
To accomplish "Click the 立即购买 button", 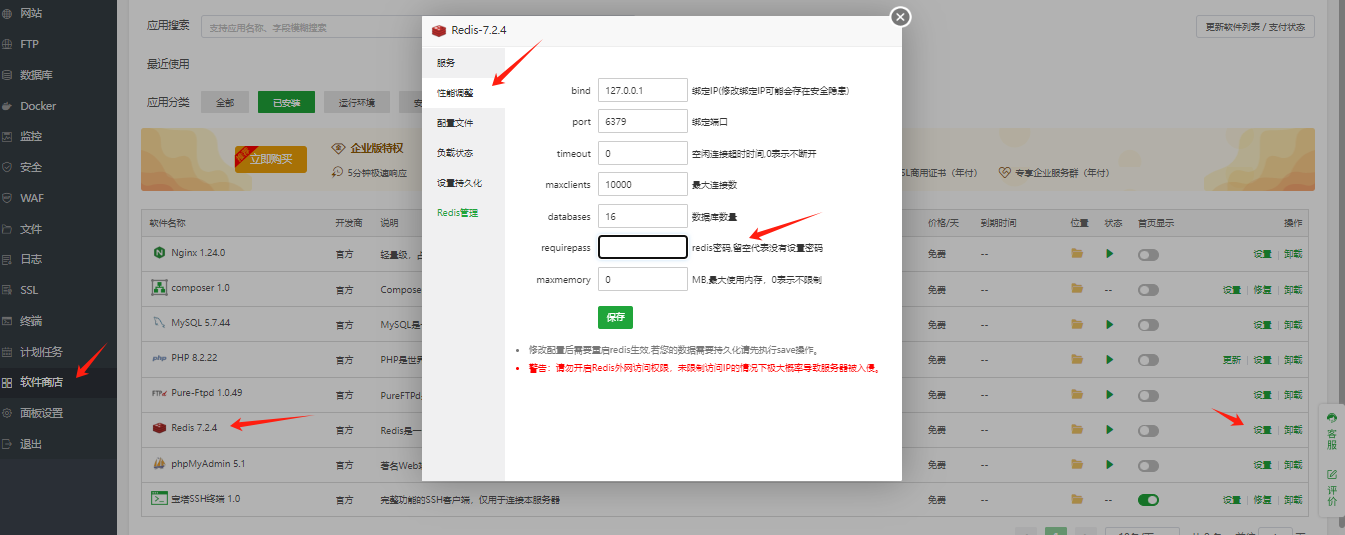I will [270, 158].
